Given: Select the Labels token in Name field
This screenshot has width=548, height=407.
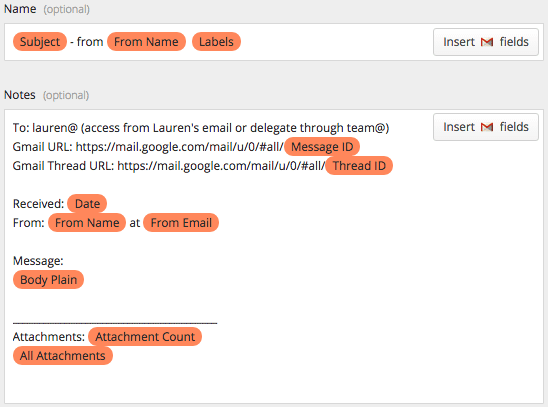Looking at the screenshot, I should 216,42.
